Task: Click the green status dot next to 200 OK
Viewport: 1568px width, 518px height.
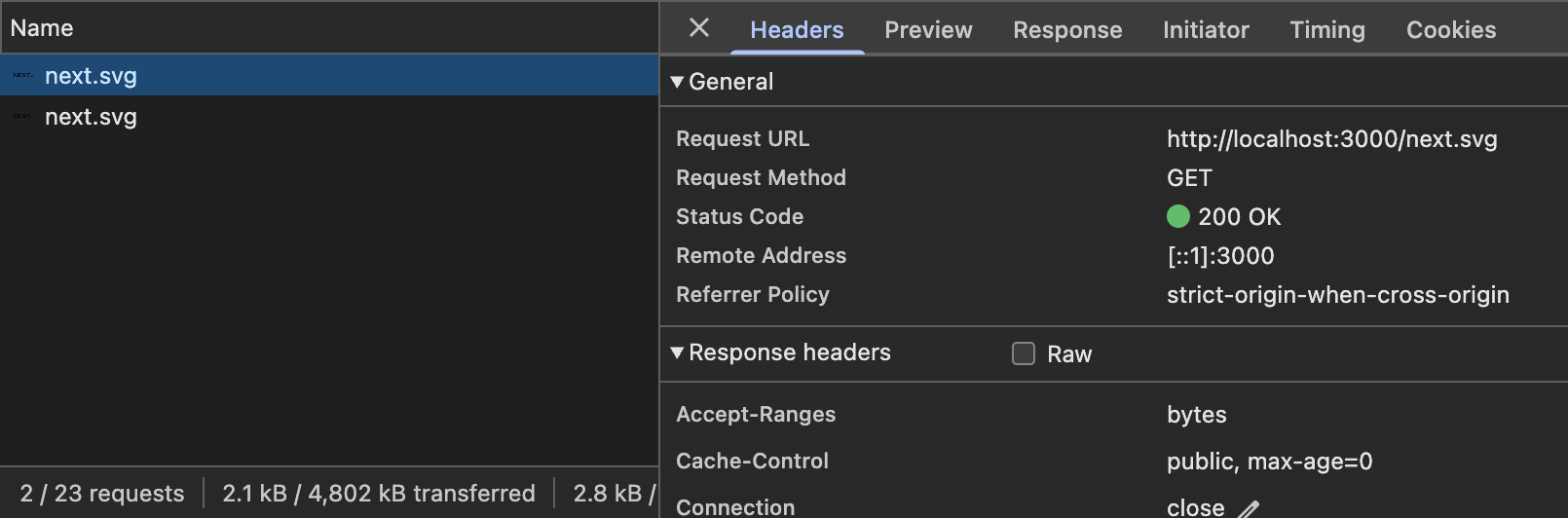Action: click(x=1178, y=216)
